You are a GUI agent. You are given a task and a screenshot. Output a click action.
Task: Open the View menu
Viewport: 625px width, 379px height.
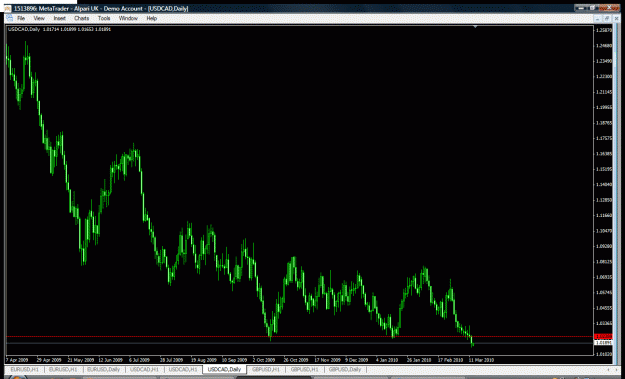tap(39, 18)
